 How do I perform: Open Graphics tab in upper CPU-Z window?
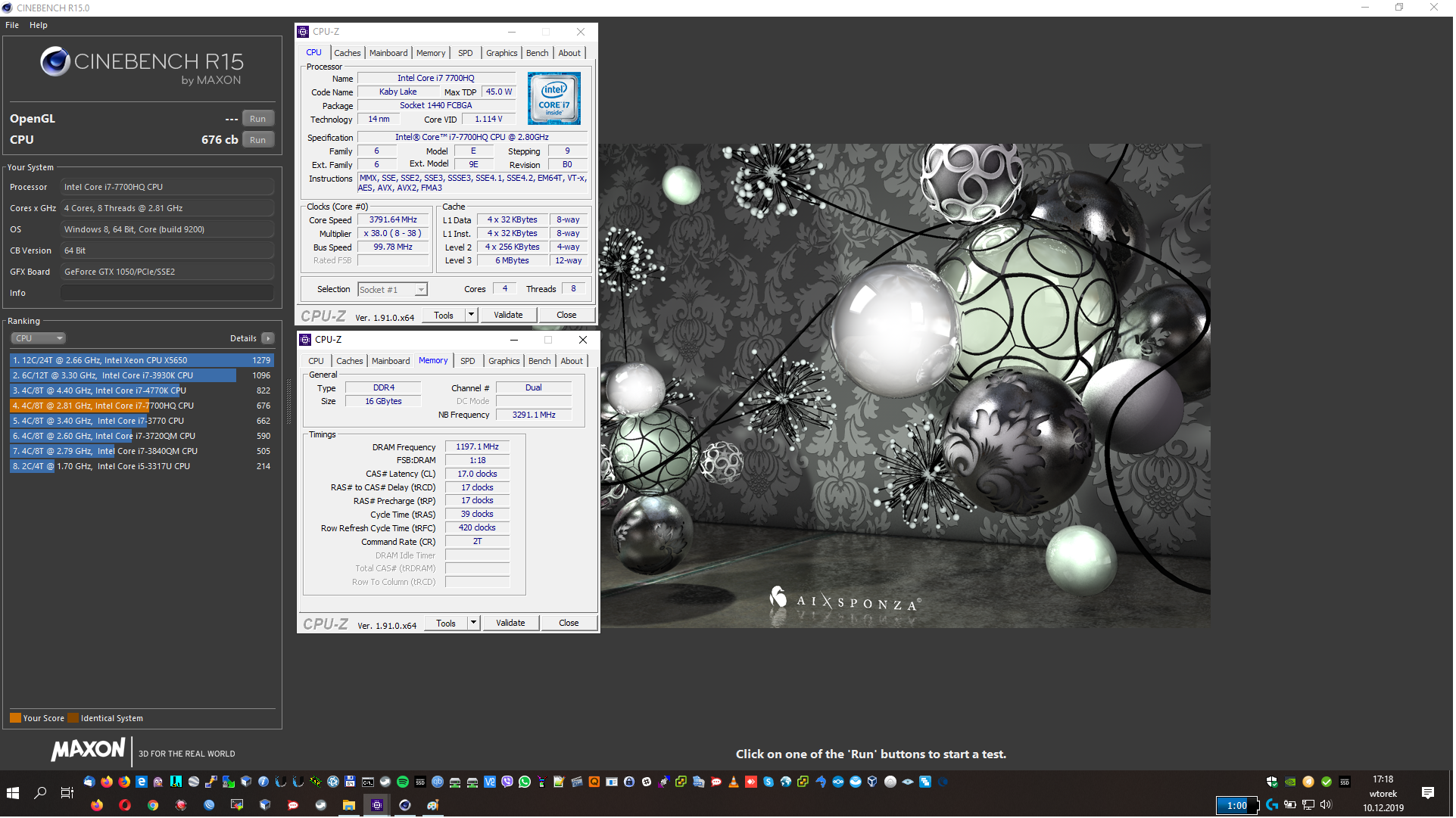(x=502, y=53)
